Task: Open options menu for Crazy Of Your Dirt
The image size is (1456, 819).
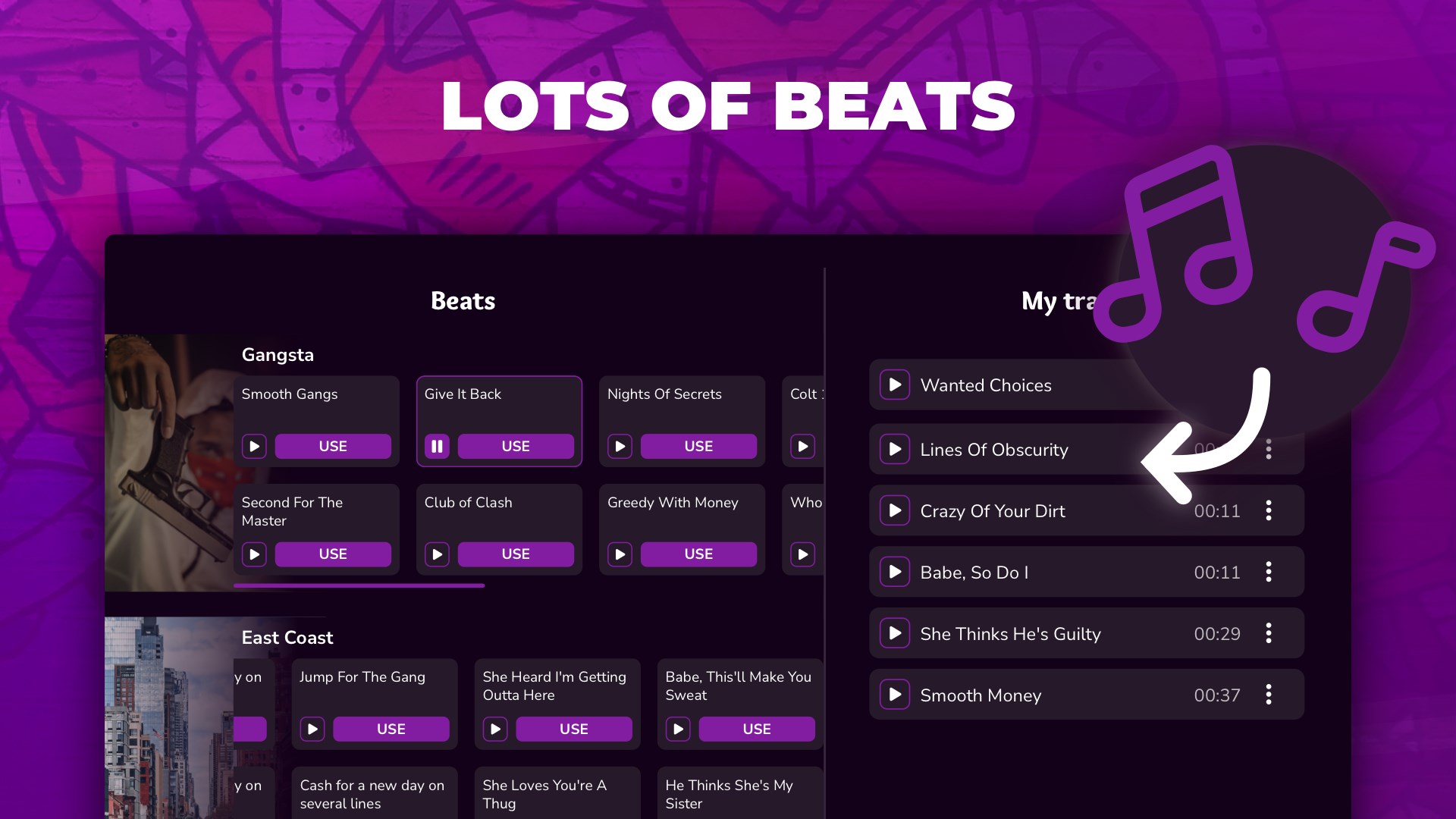Action: 1268,511
